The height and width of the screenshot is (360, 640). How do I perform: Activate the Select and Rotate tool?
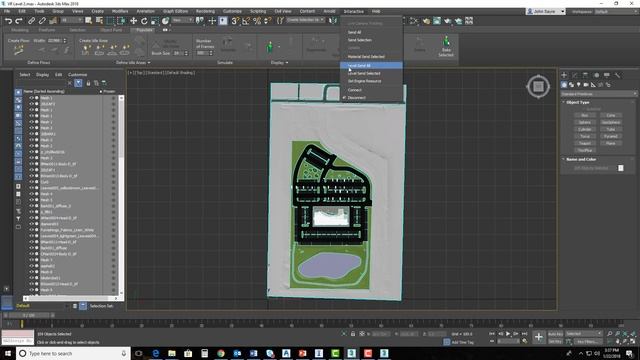(144, 21)
